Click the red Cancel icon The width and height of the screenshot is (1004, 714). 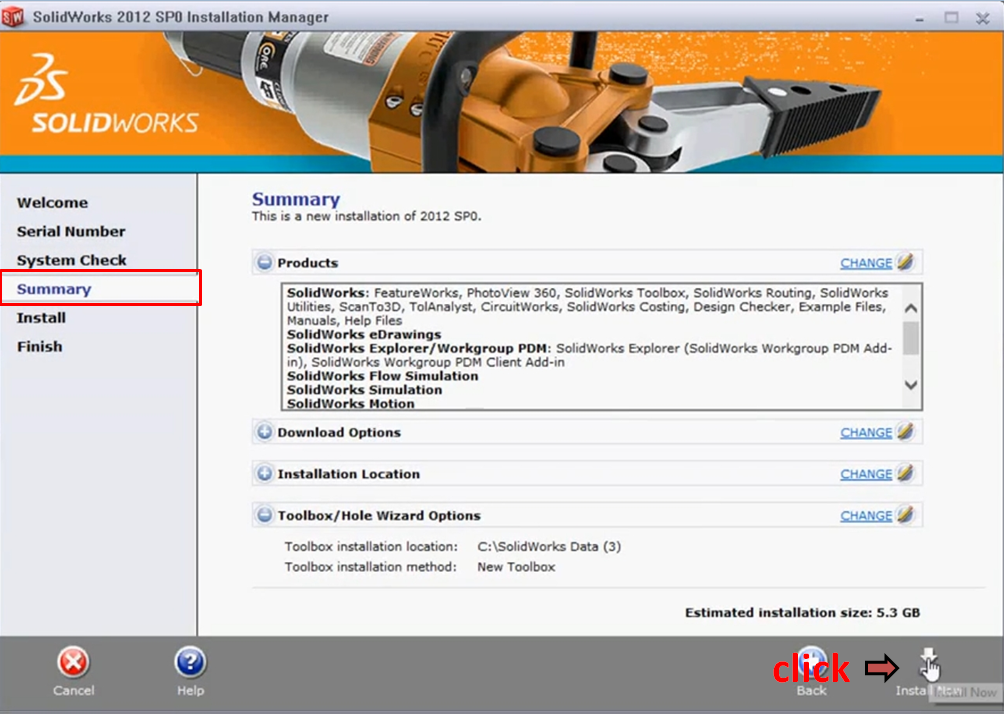tap(73, 662)
